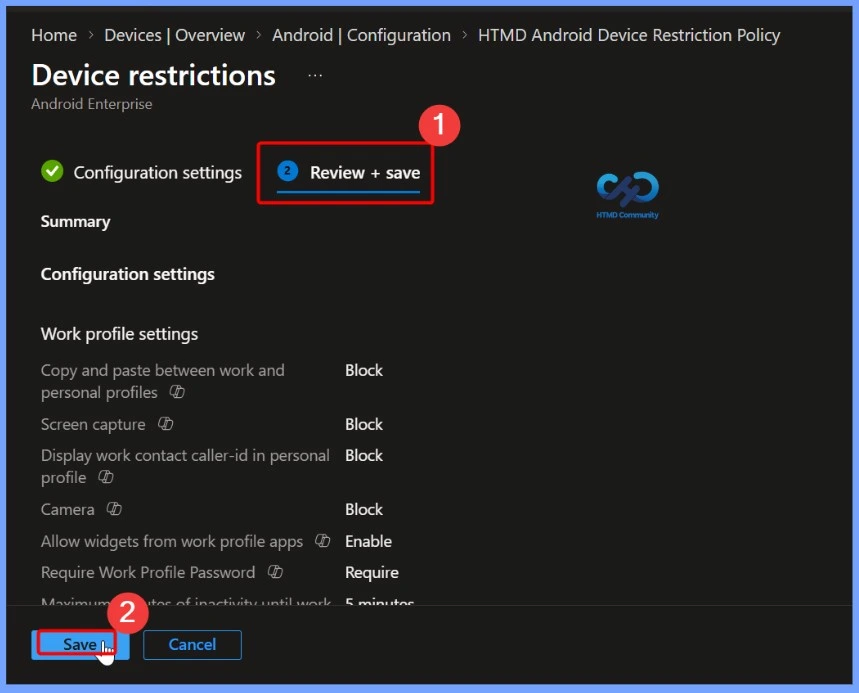Open the Home breadcrumb link
This screenshot has height=693, width=859.
(54, 35)
